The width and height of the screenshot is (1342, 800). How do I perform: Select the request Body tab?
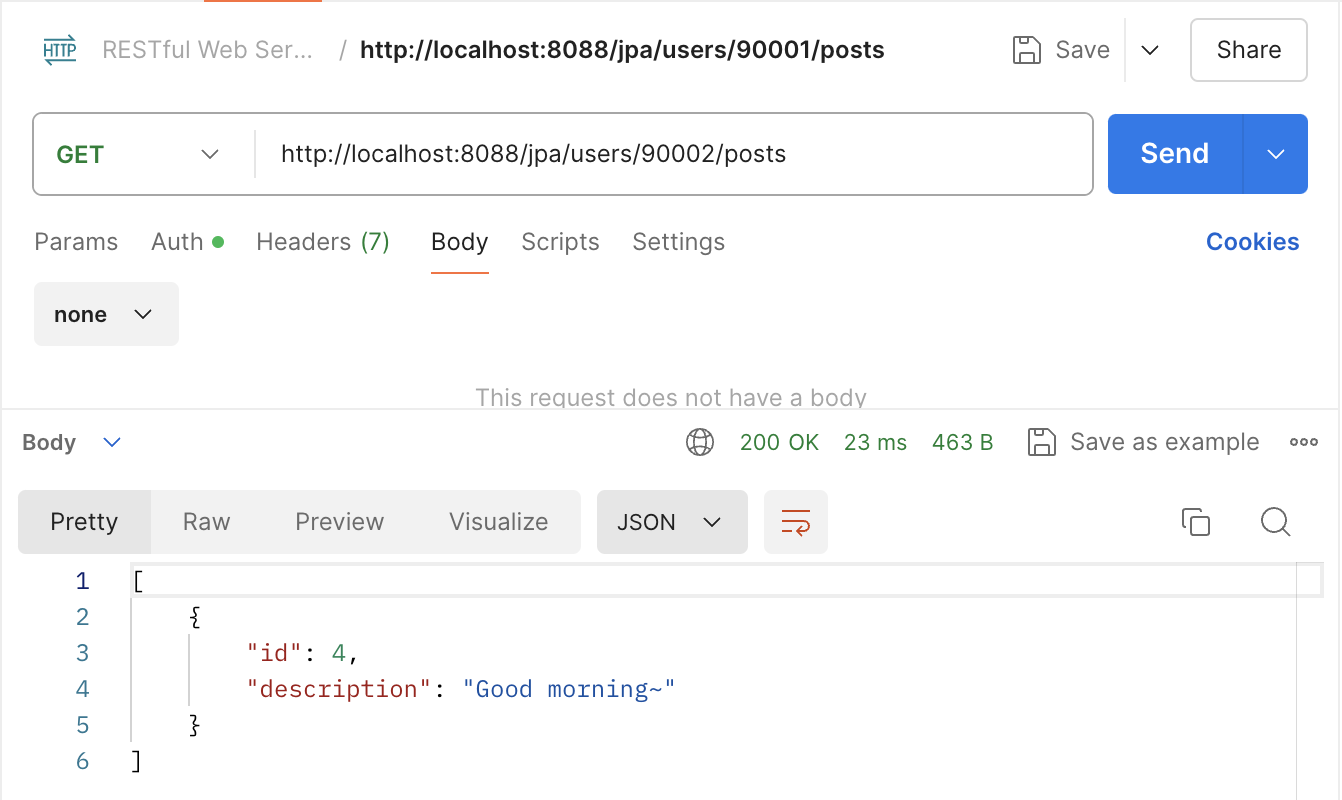pyautogui.click(x=460, y=242)
